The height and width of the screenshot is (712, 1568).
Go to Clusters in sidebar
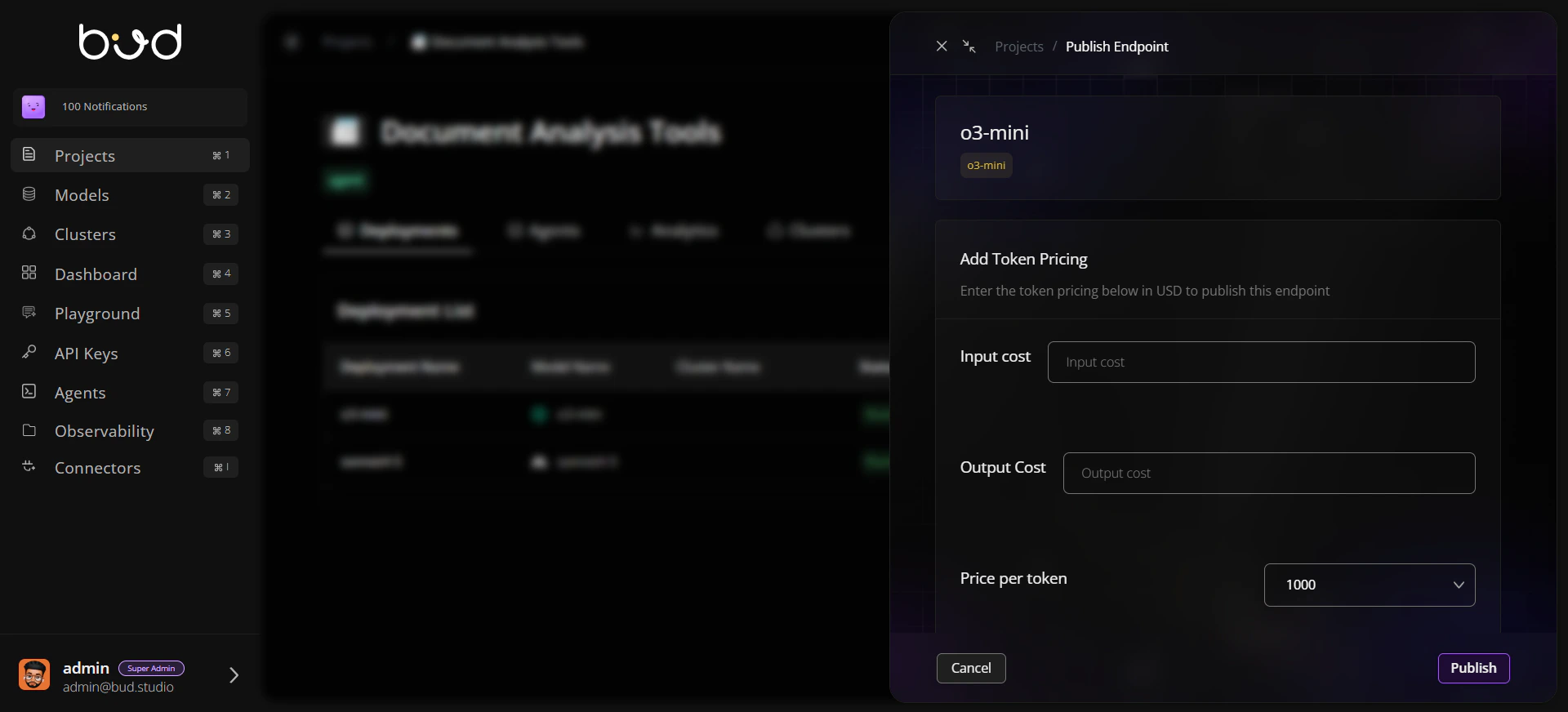coord(130,234)
